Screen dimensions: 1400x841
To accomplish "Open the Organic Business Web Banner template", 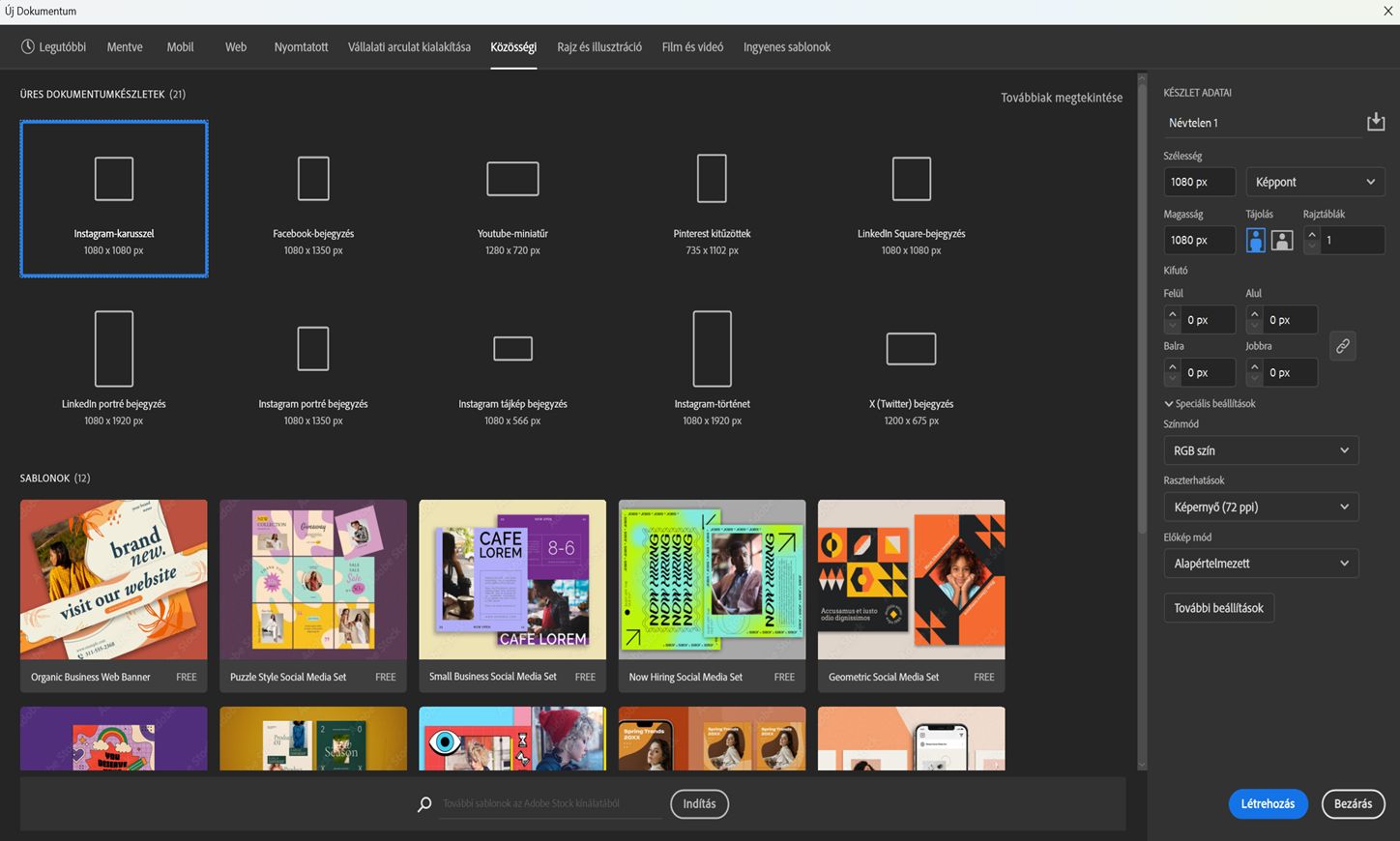I will pyautogui.click(x=114, y=595).
